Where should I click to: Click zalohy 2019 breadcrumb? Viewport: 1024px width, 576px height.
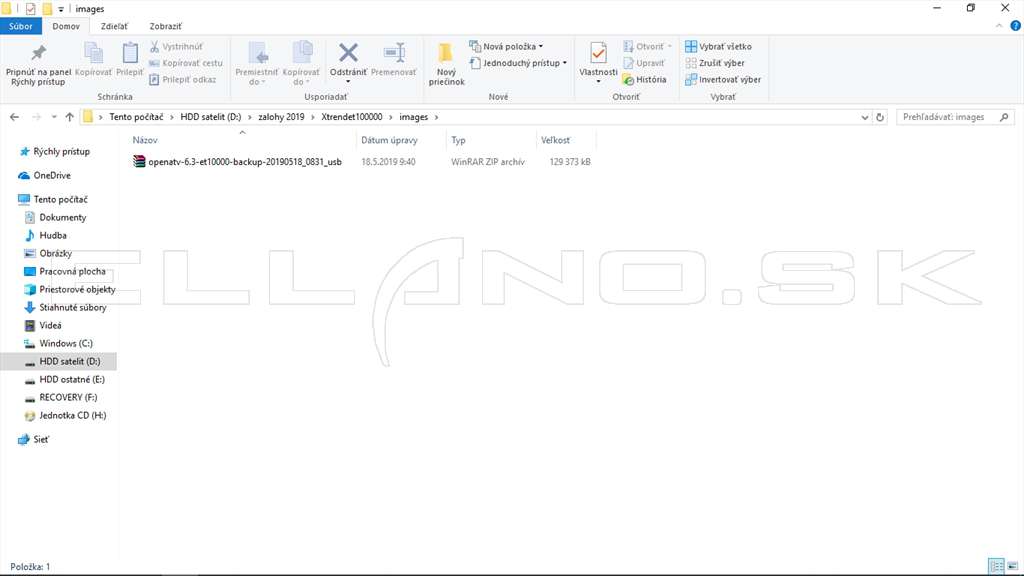(x=281, y=117)
